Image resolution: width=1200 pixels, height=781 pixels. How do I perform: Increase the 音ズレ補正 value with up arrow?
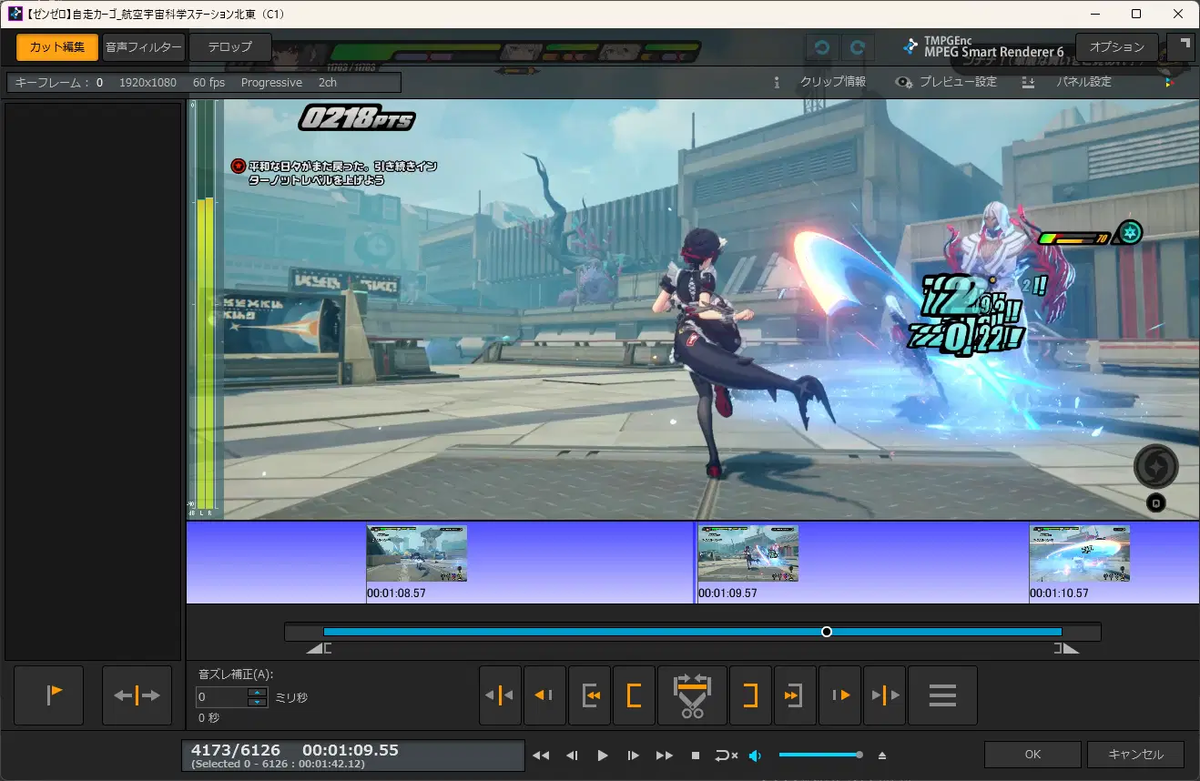click(x=258, y=692)
